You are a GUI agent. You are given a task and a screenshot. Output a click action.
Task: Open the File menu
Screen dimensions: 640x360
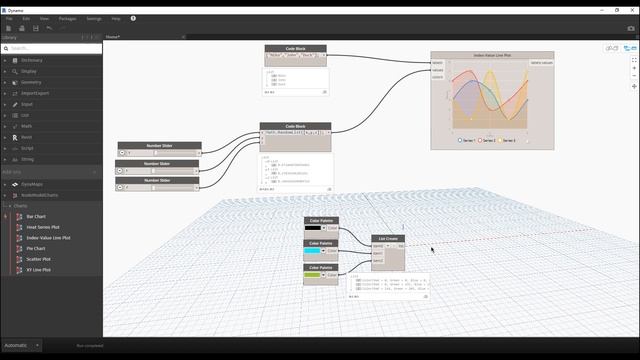click(x=9, y=19)
